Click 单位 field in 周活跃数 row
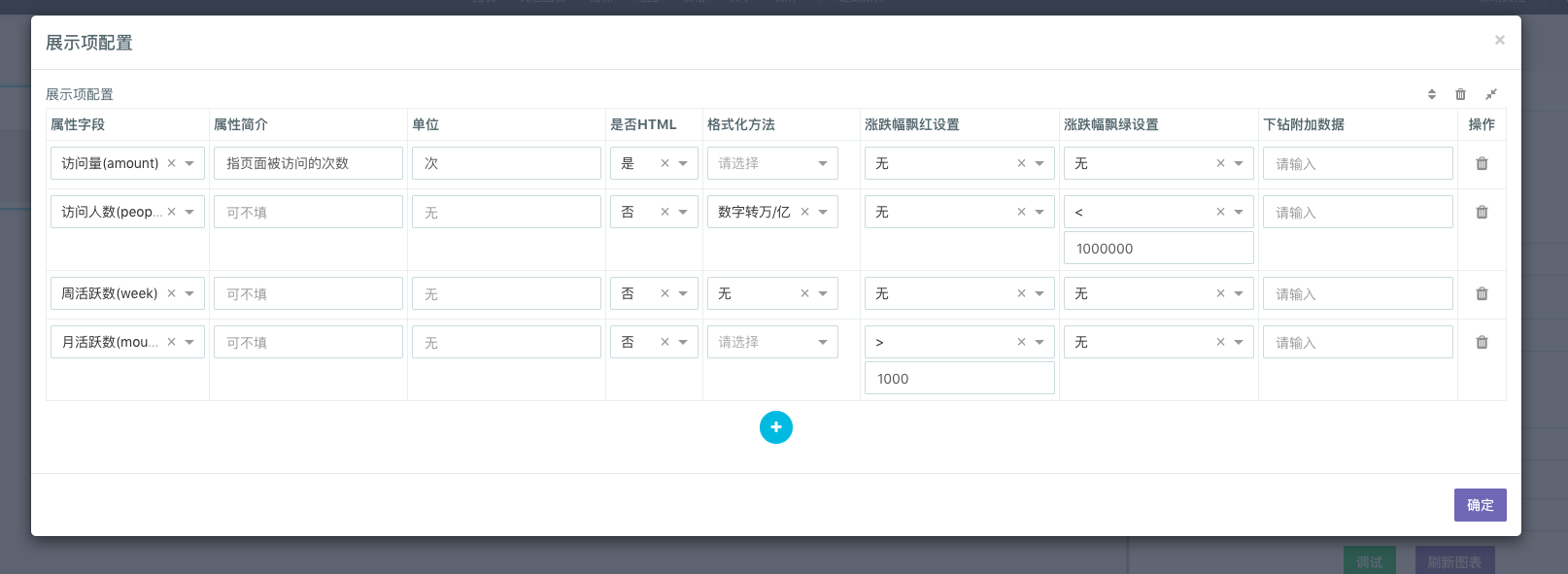This screenshot has width=1568, height=574. (x=506, y=293)
